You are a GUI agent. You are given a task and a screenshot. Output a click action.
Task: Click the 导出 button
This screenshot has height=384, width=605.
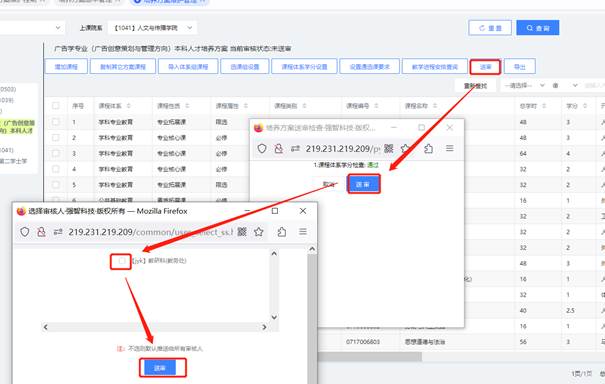[520, 66]
